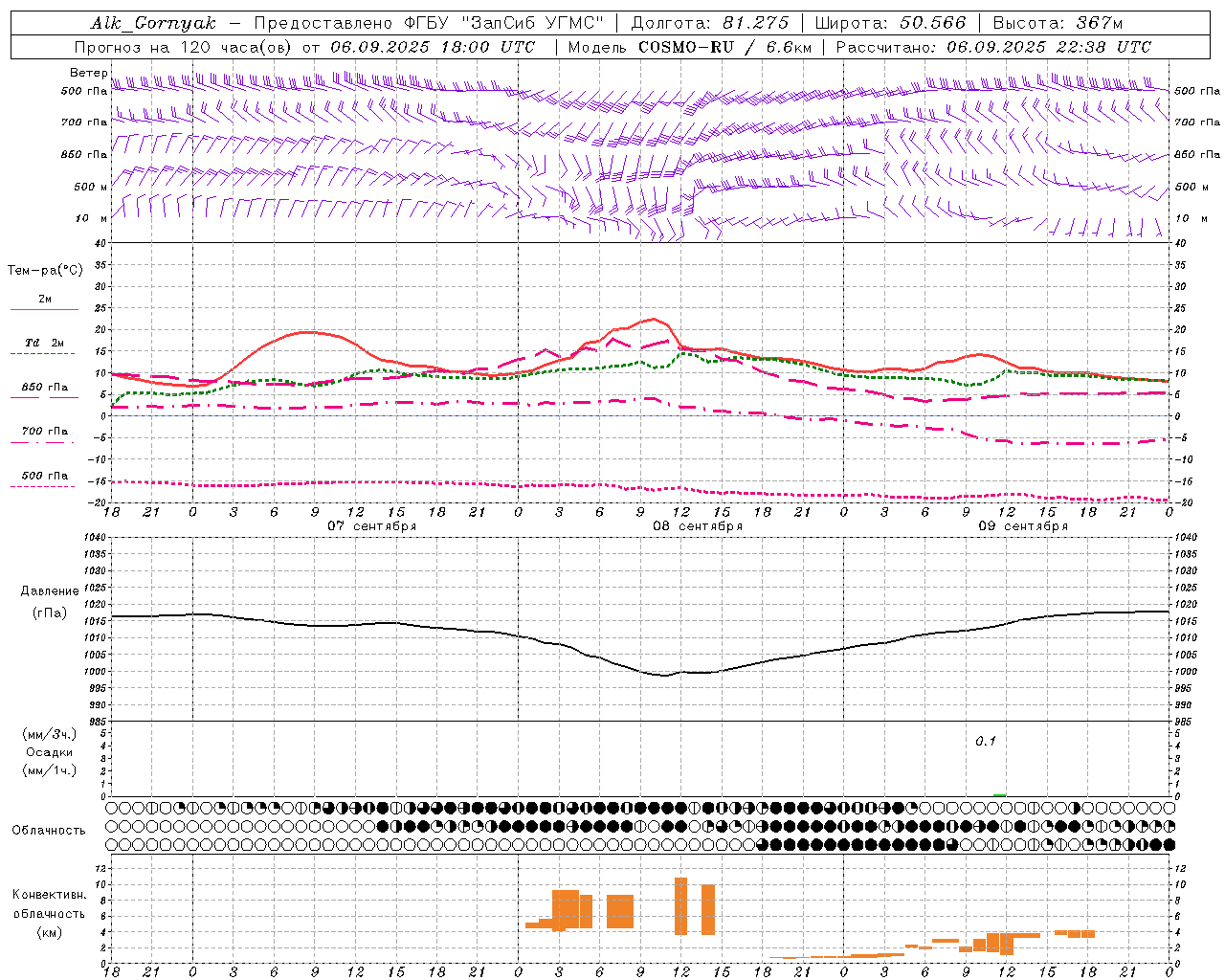Image resolution: width=1225 pixels, height=980 pixels.
Task: Click the 'Давление' pressure label
Action: (50, 591)
